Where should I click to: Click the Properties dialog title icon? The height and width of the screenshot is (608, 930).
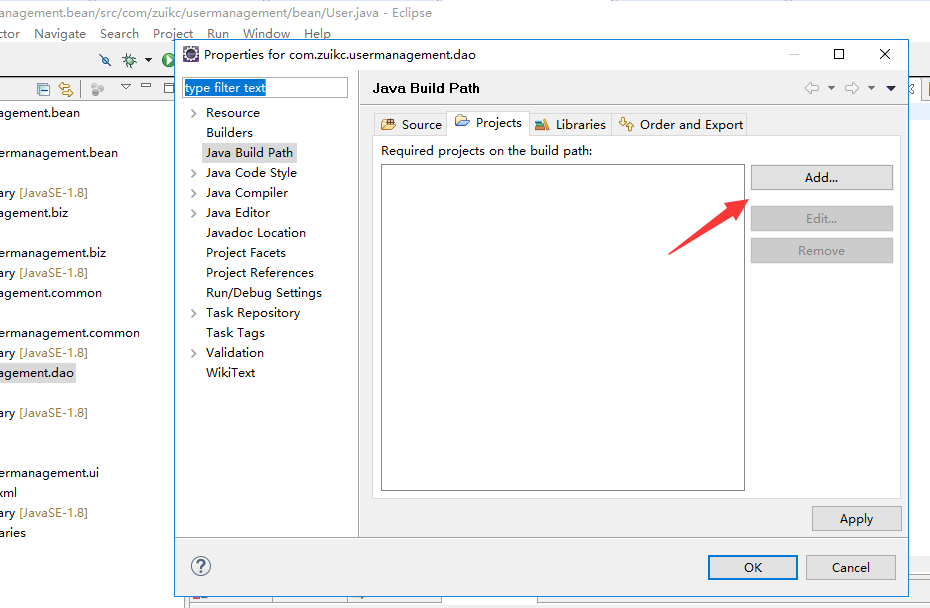pos(191,55)
